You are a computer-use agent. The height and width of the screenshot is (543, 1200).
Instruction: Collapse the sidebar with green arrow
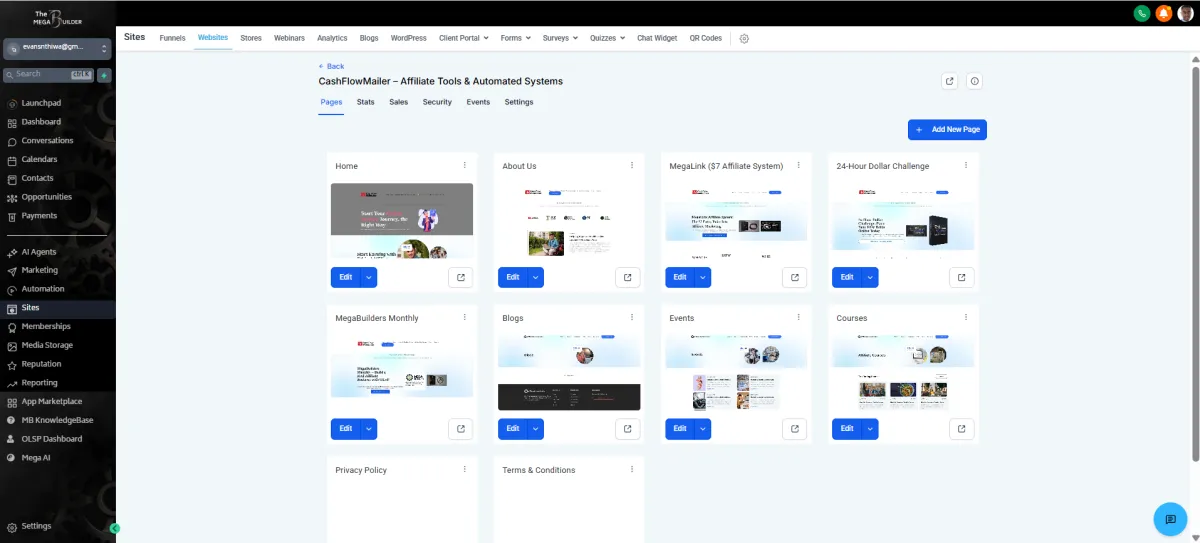pyautogui.click(x=115, y=527)
